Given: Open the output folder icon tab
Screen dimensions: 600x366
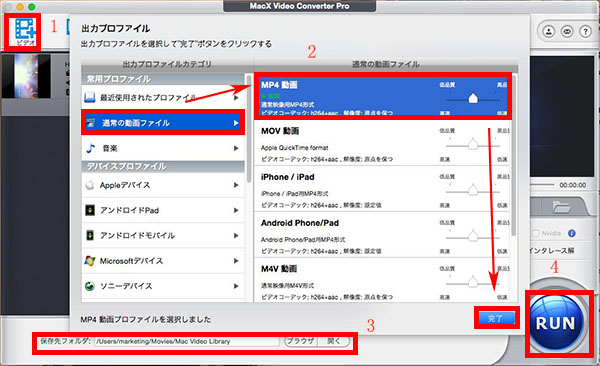Looking at the screenshot, I should (x=561, y=207).
